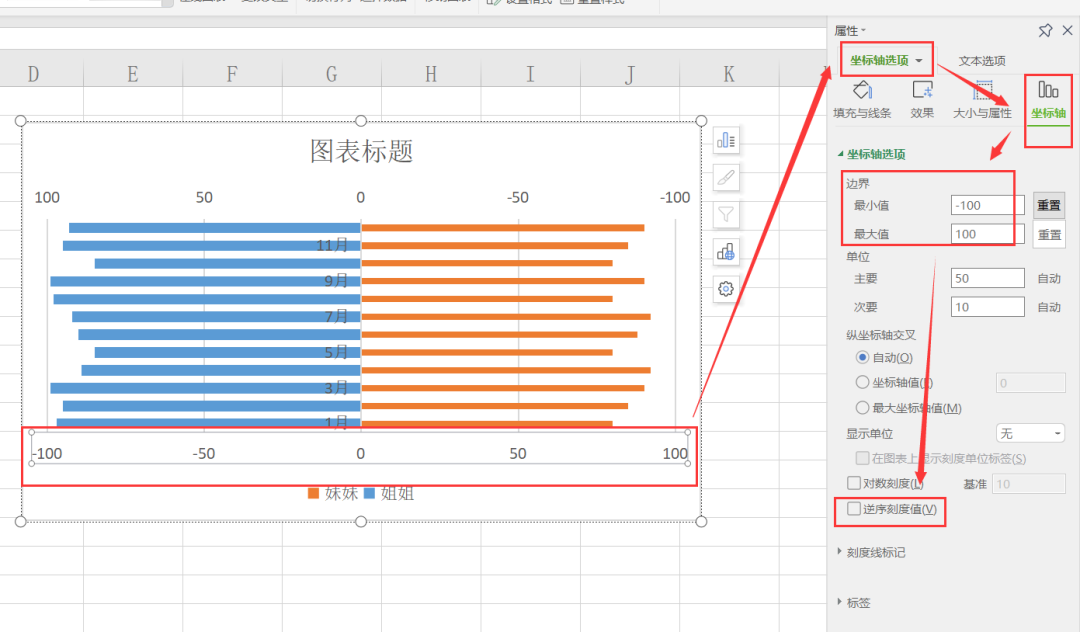This screenshot has width=1080, height=632.
Task: Click the 7月 category label
Action: (336, 317)
